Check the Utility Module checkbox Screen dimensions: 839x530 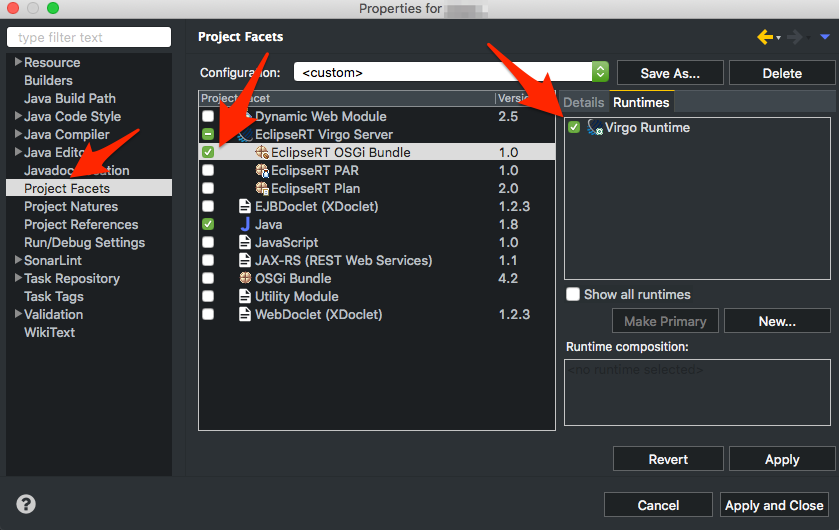208,296
